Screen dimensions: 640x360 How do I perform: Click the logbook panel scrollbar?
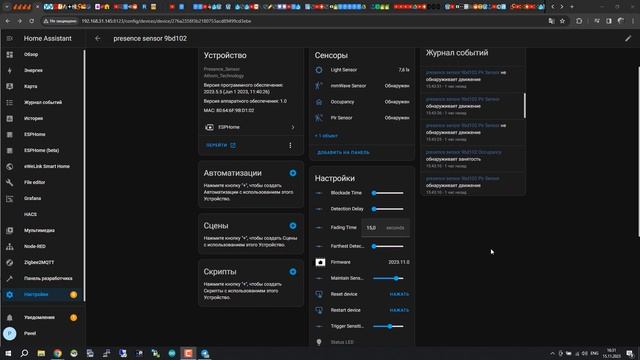click(524, 105)
